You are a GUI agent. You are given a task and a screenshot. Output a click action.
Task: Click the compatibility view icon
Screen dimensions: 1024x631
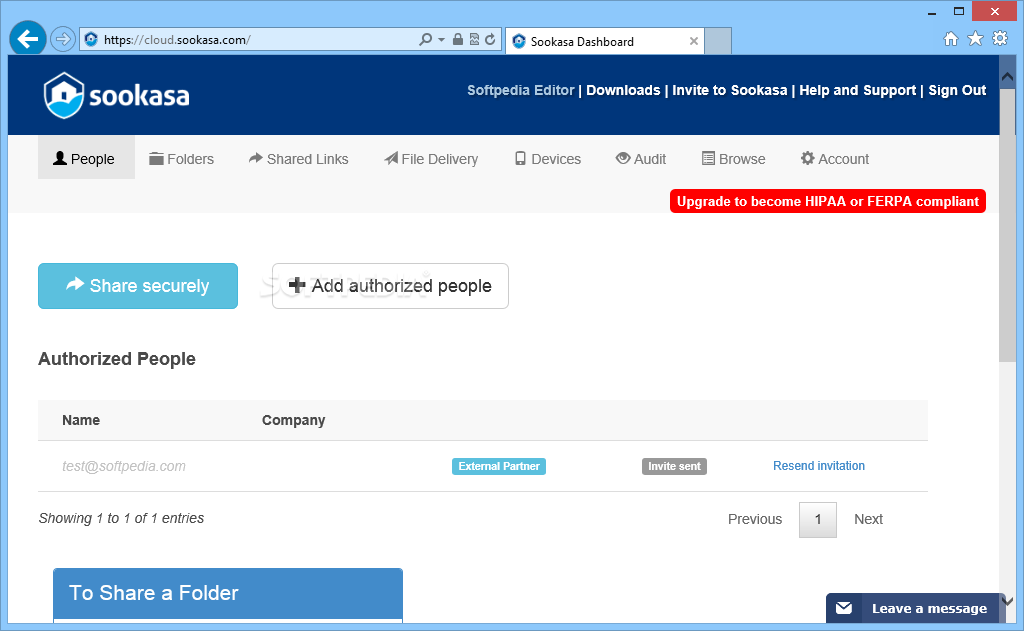coord(474,39)
